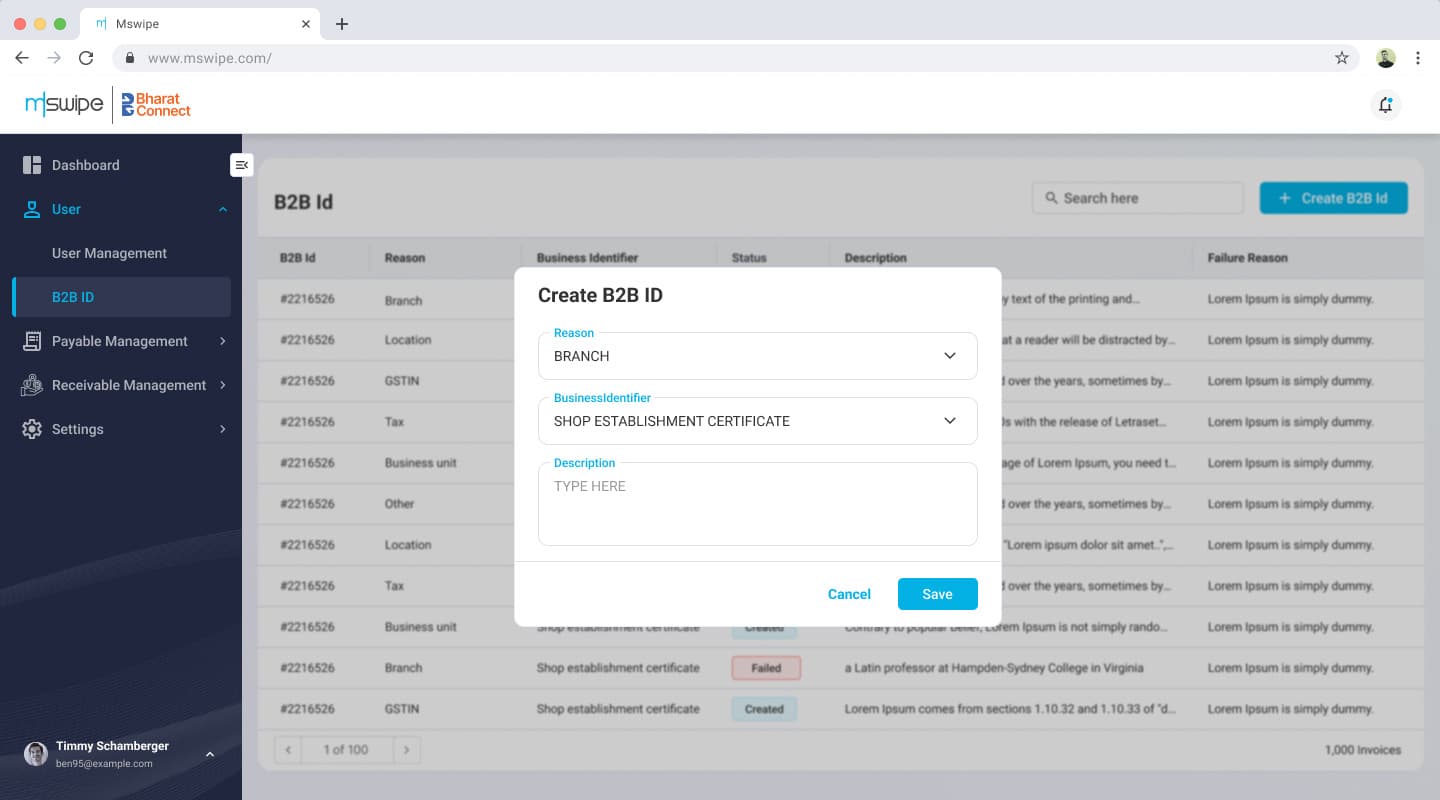The image size is (1440, 800).
Task: Click the Reason column header
Action: 405,258
